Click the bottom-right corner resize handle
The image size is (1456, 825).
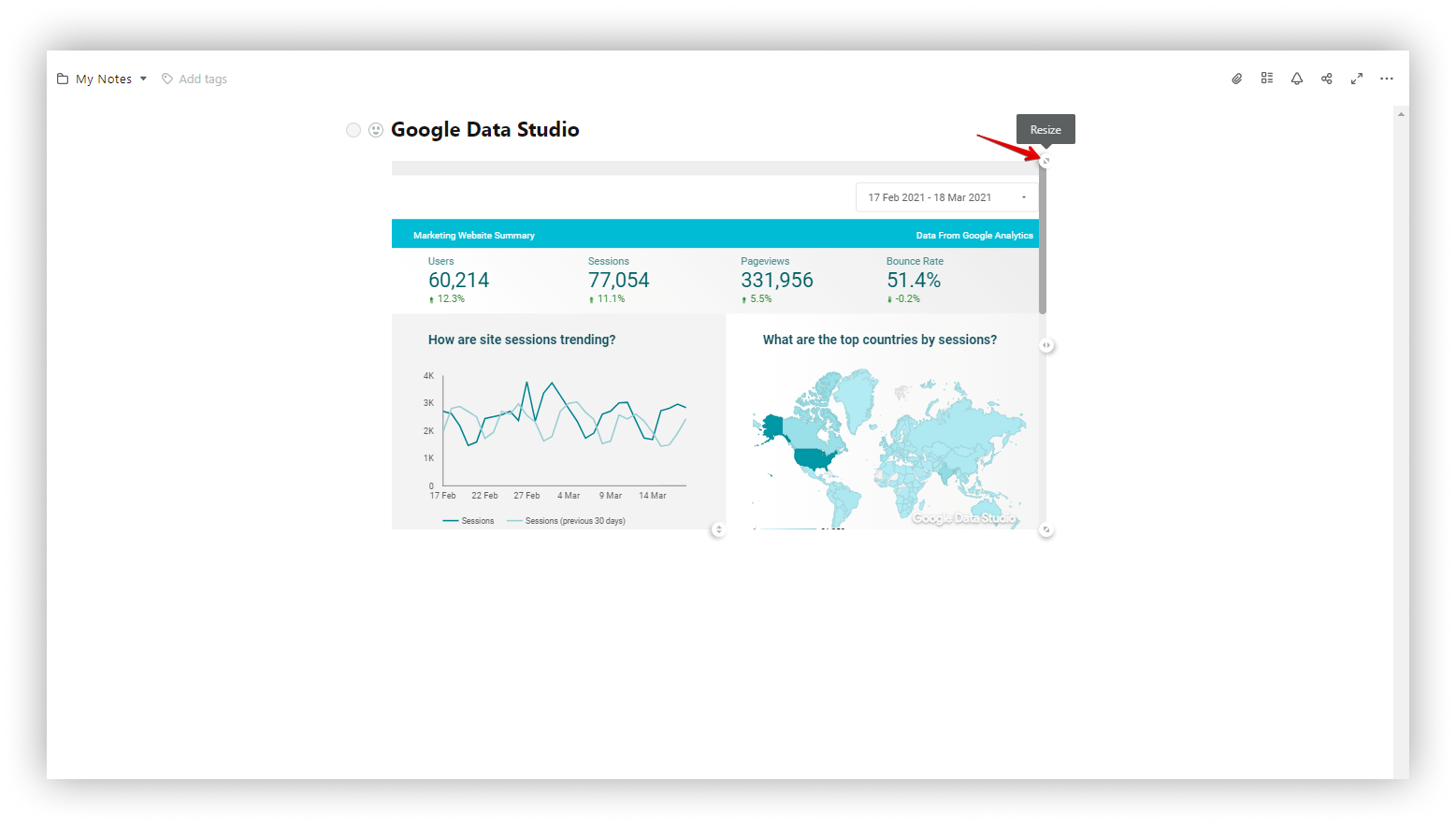[x=1046, y=530]
